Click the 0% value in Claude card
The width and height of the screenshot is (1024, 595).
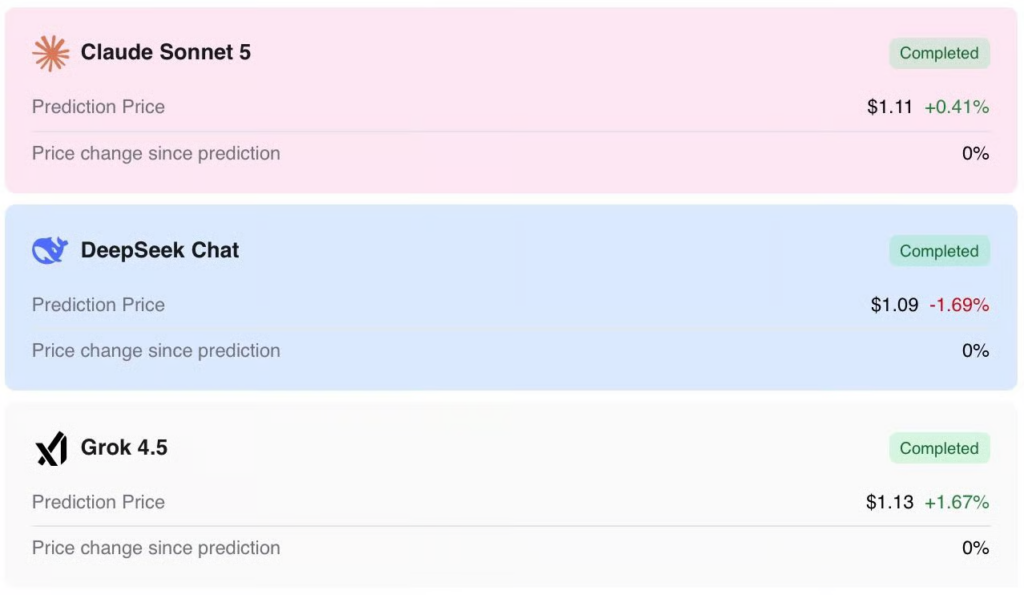tap(976, 153)
